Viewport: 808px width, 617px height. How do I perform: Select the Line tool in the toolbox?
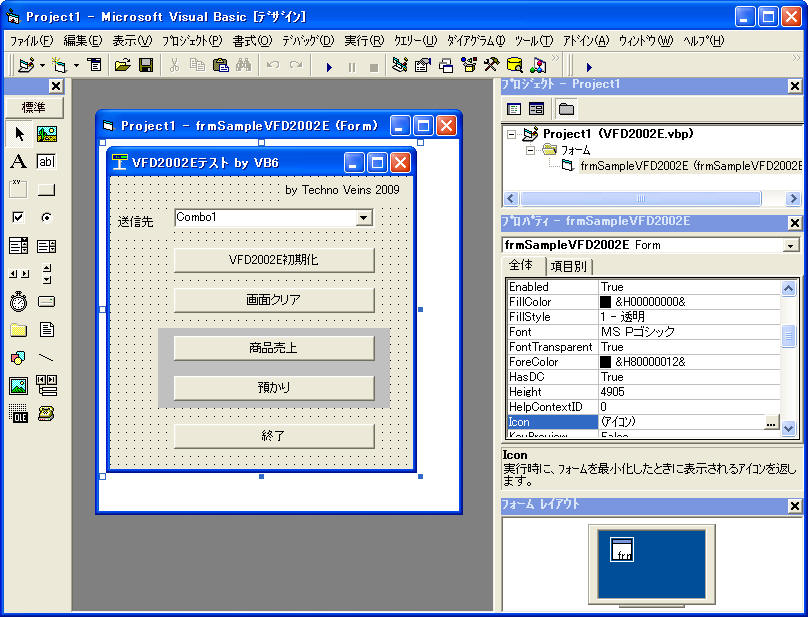[x=46, y=358]
